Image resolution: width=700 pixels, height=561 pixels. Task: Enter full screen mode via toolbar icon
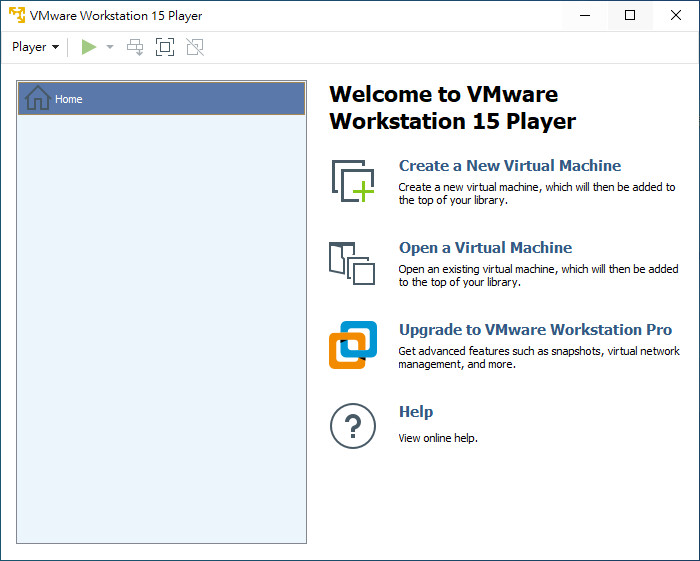point(165,47)
